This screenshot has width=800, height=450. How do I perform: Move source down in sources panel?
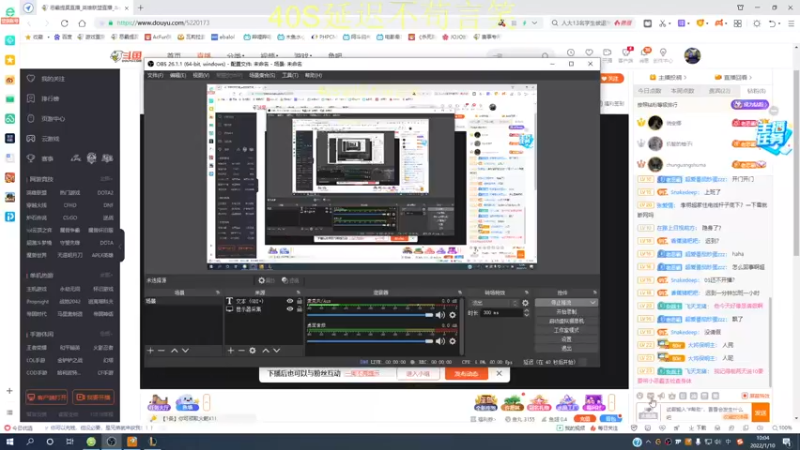(x=277, y=351)
